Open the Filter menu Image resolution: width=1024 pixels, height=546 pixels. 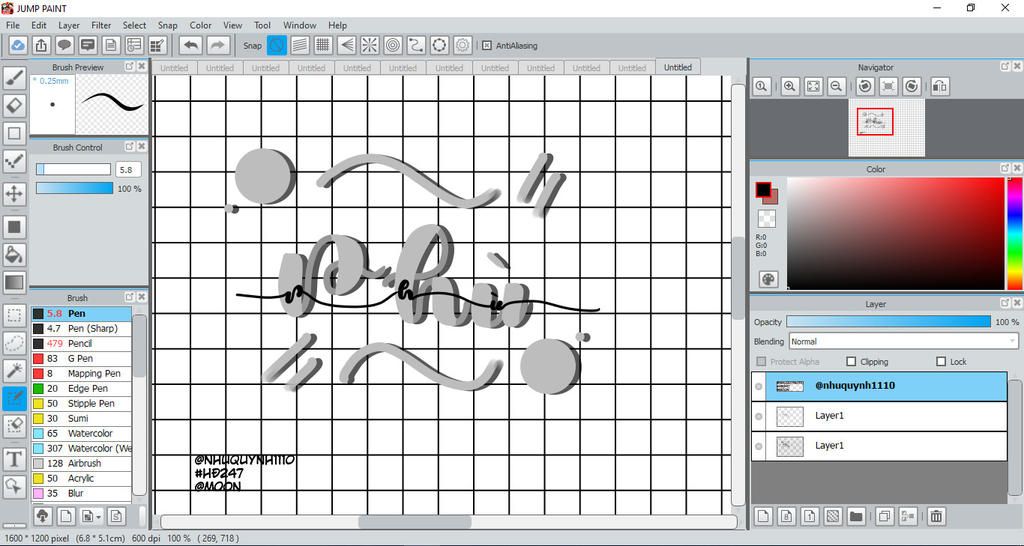click(x=101, y=25)
